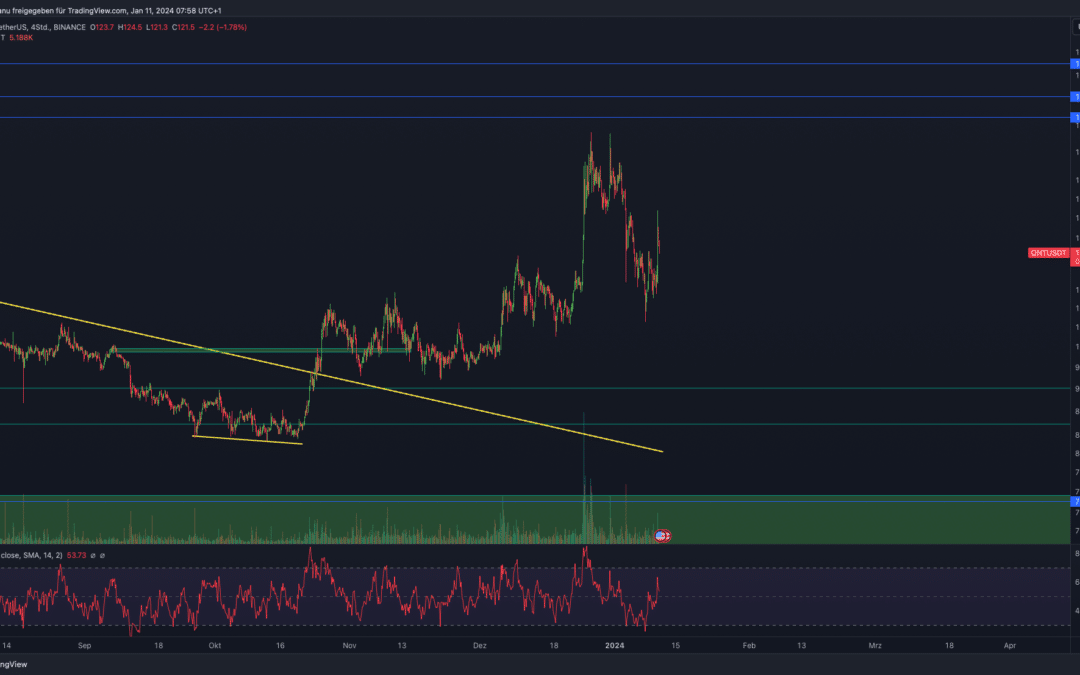The image size is (1080, 675).
Task: Select the third blue horizontal line from top
Action: [x=534, y=117]
